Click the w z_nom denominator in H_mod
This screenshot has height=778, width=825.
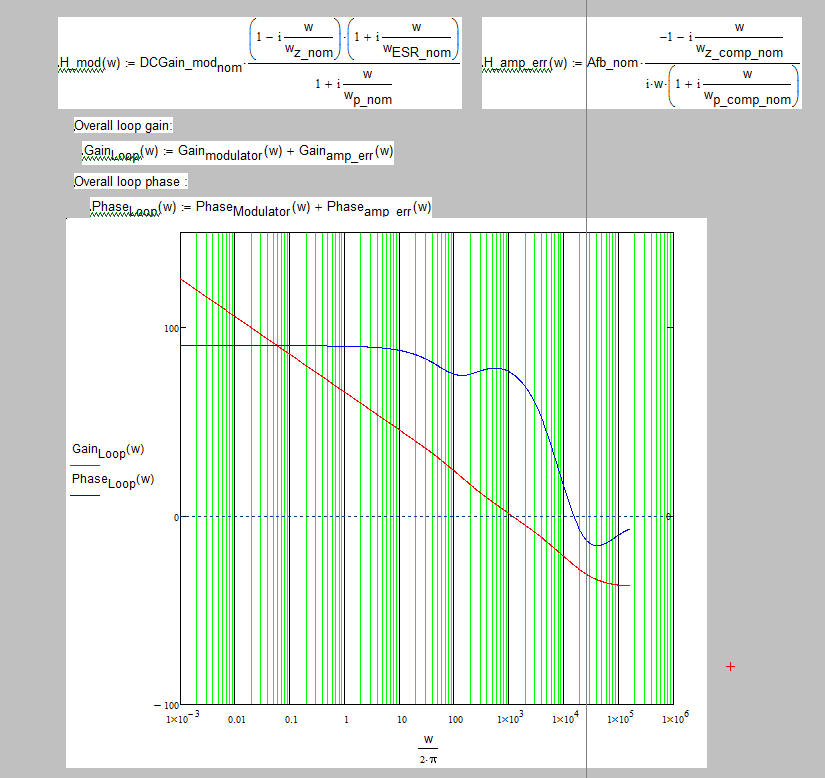pyautogui.click(x=309, y=51)
